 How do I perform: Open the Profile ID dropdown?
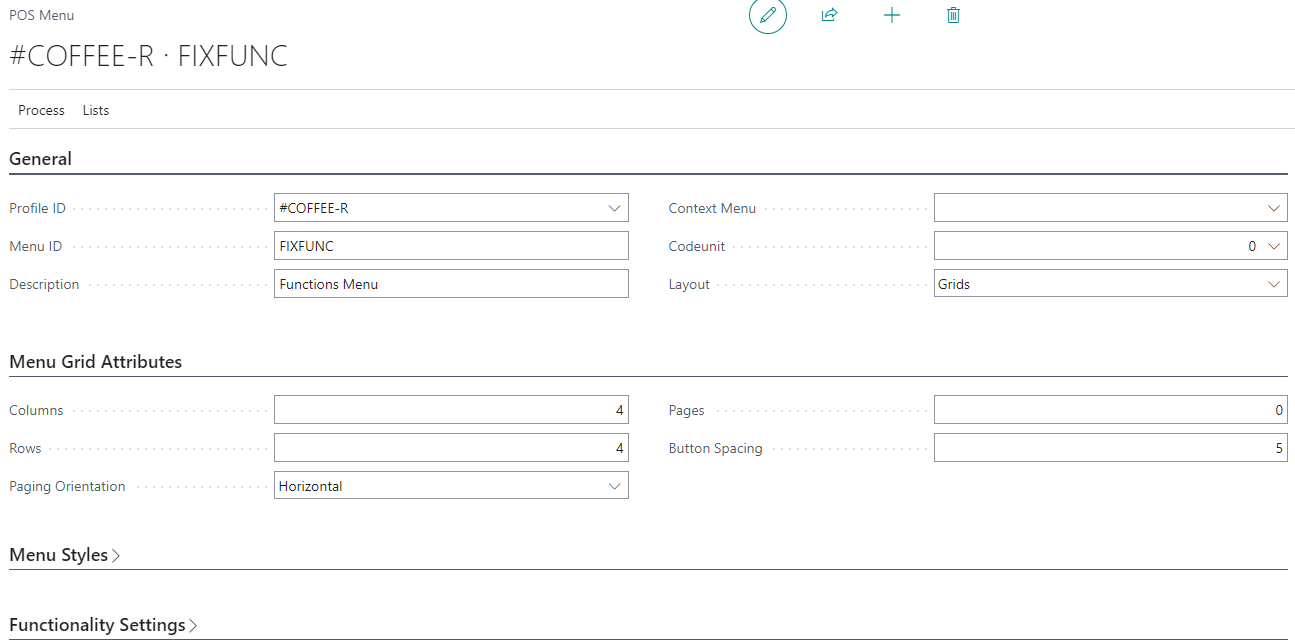tap(613, 208)
